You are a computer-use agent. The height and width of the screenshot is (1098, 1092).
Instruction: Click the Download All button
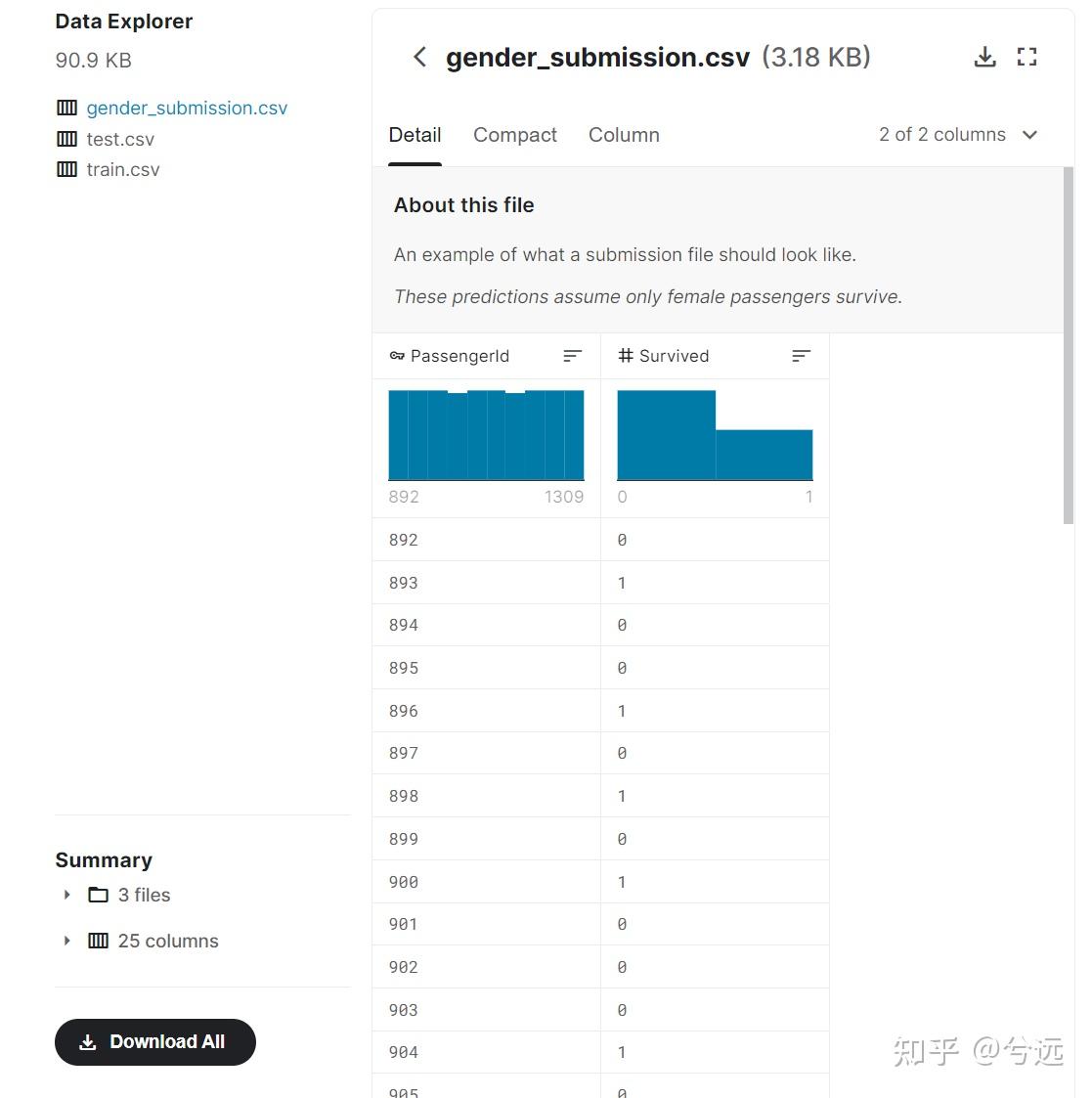coord(154,1042)
